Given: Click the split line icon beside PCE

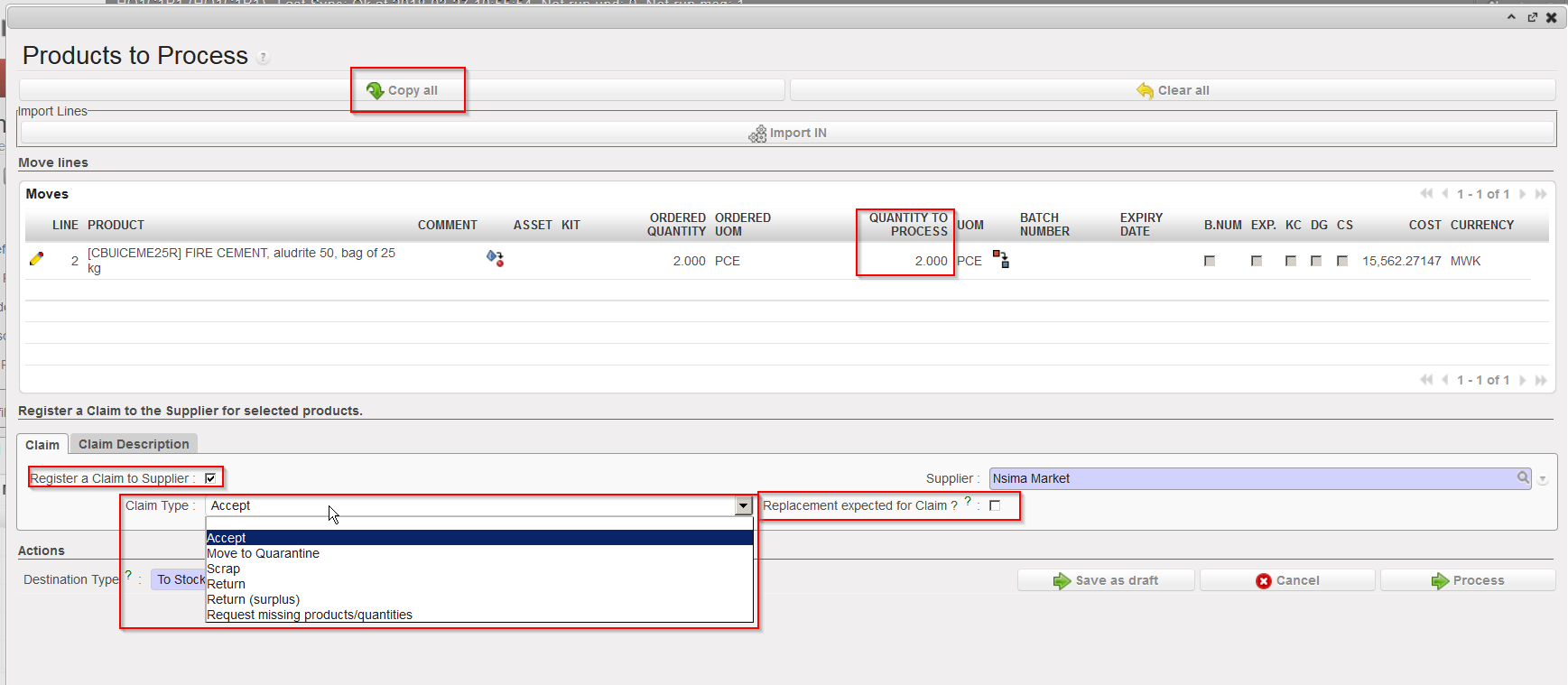Looking at the screenshot, I should pyautogui.click(x=1000, y=260).
